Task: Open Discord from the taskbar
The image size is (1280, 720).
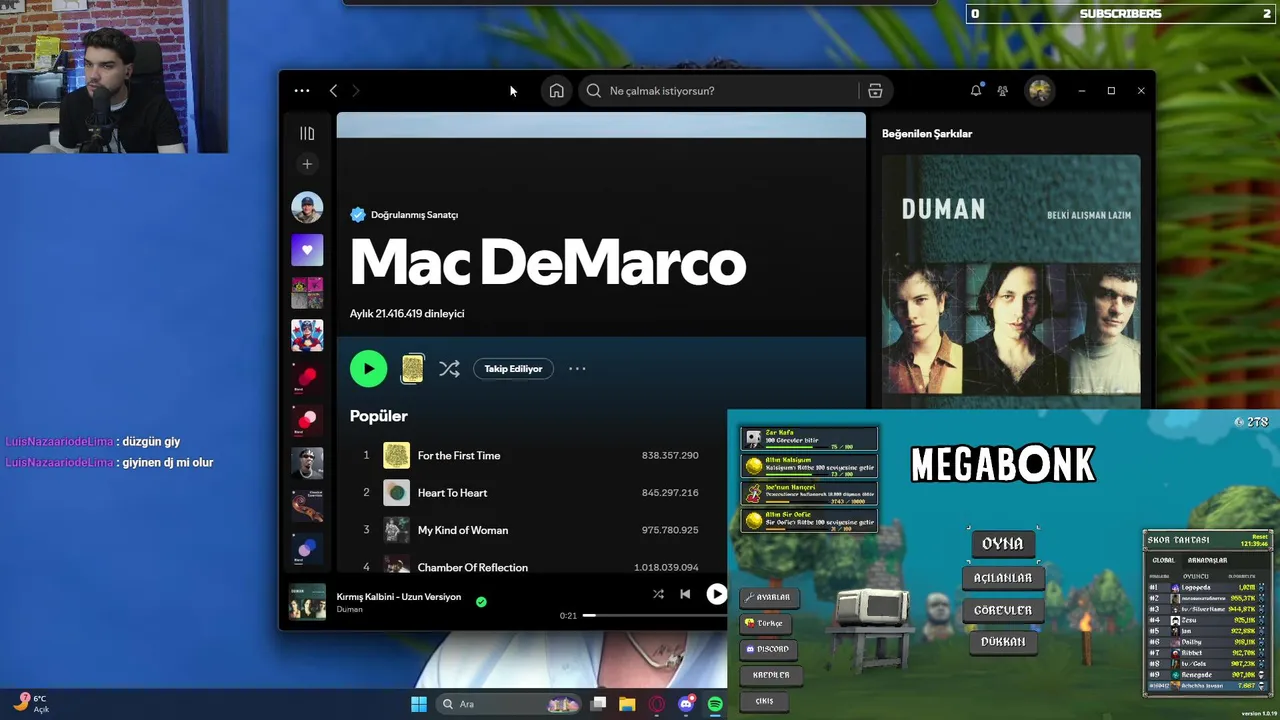Action: (x=686, y=704)
